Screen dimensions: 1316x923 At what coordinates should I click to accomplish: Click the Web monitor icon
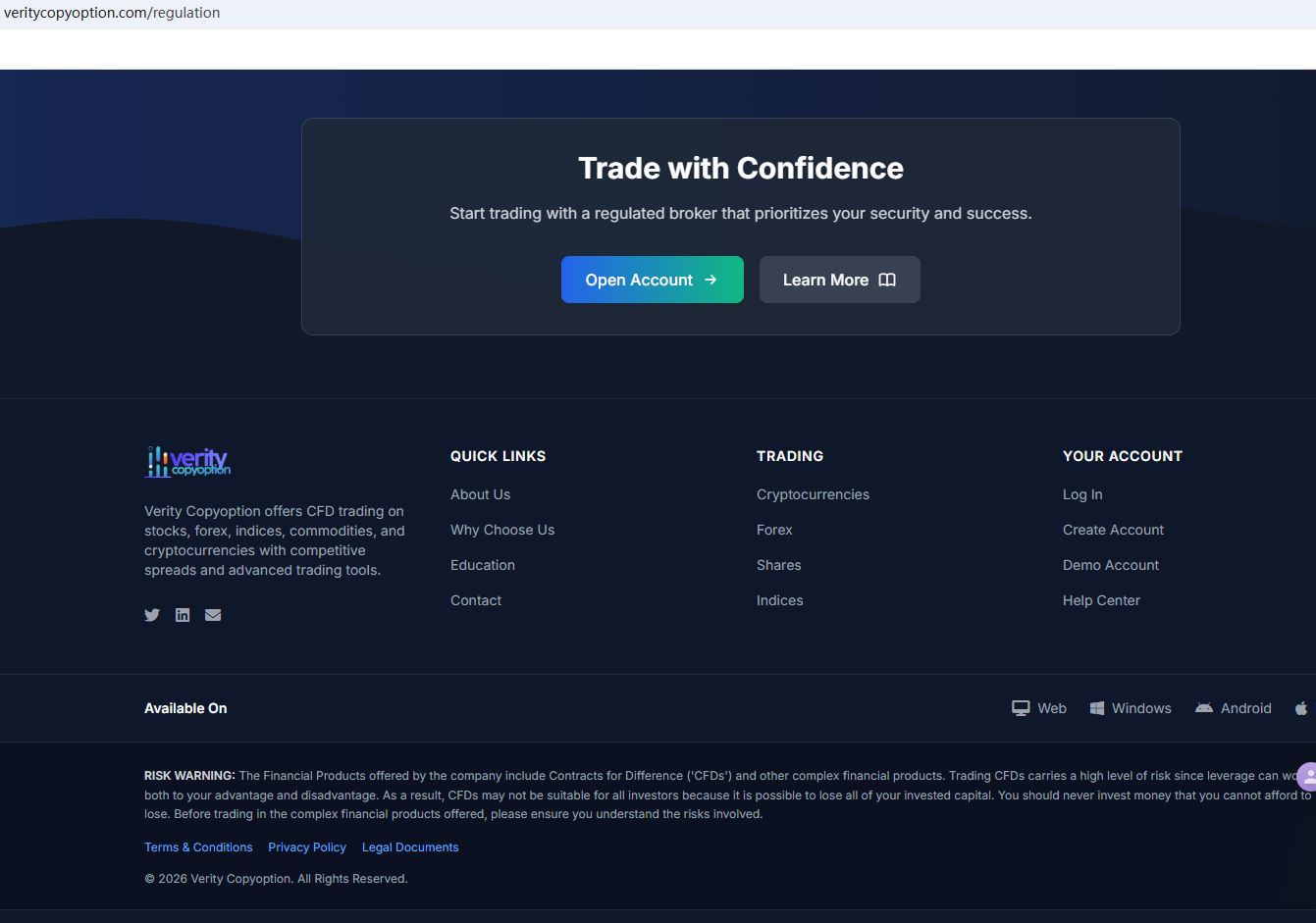pyautogui.click(x=1021, y=708)
